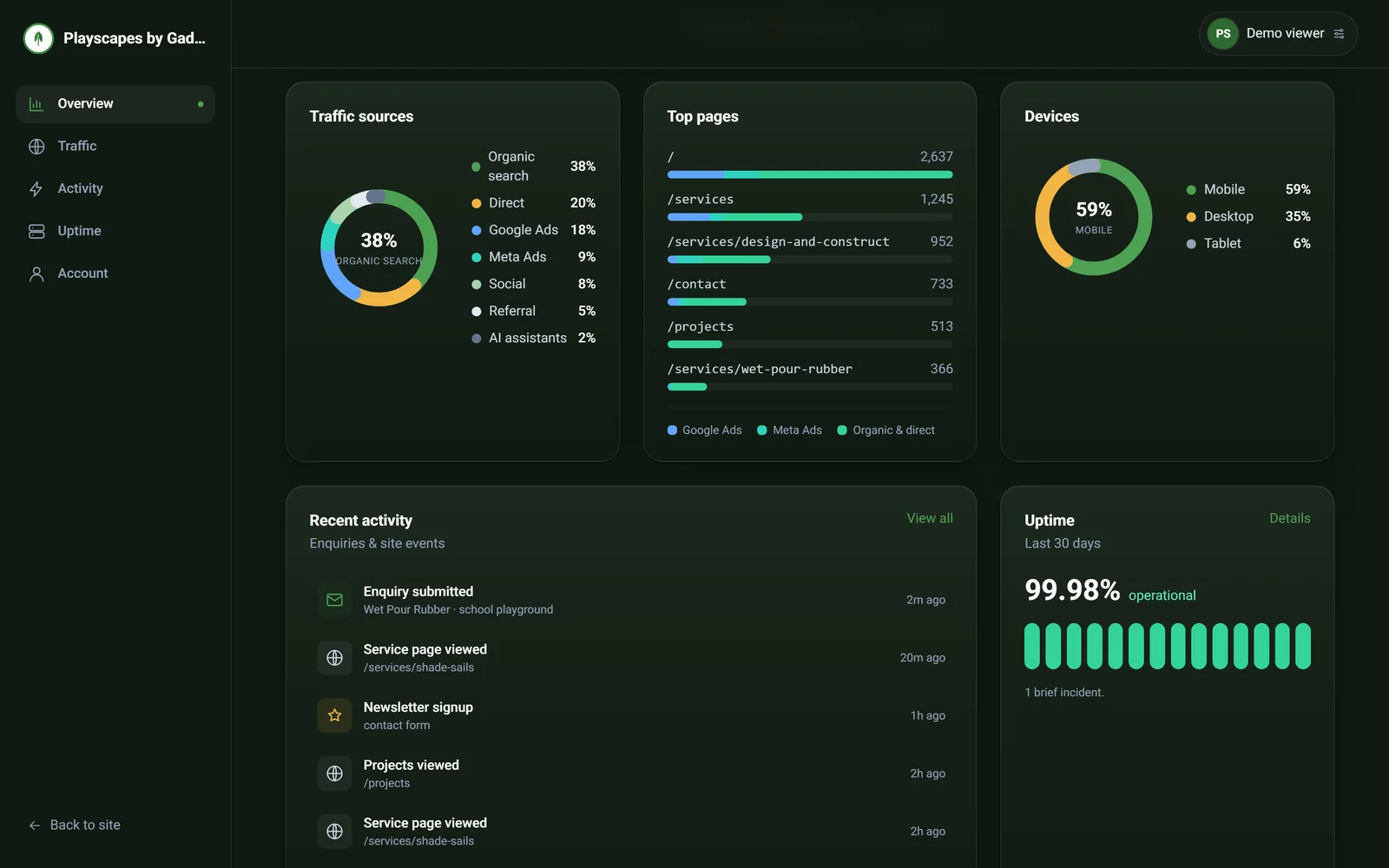The image size is (1389, 868).
Task: Click the 'Enquiry submitted' activity title
Action: click(x=418, y=591)
